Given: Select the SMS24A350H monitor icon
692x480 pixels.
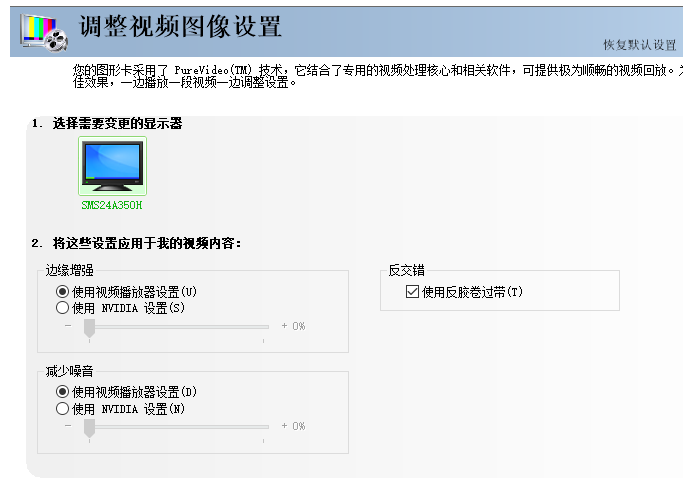Looking at the screenshot, I should point(112,165).
